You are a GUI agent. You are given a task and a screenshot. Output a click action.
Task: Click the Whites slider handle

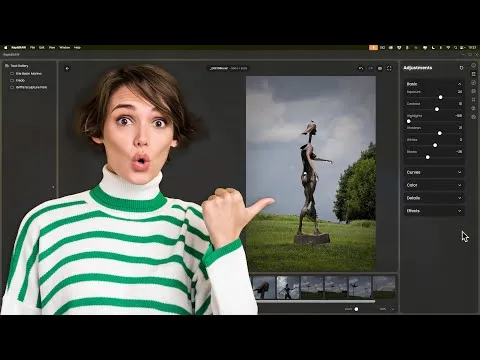click(435, 145)
